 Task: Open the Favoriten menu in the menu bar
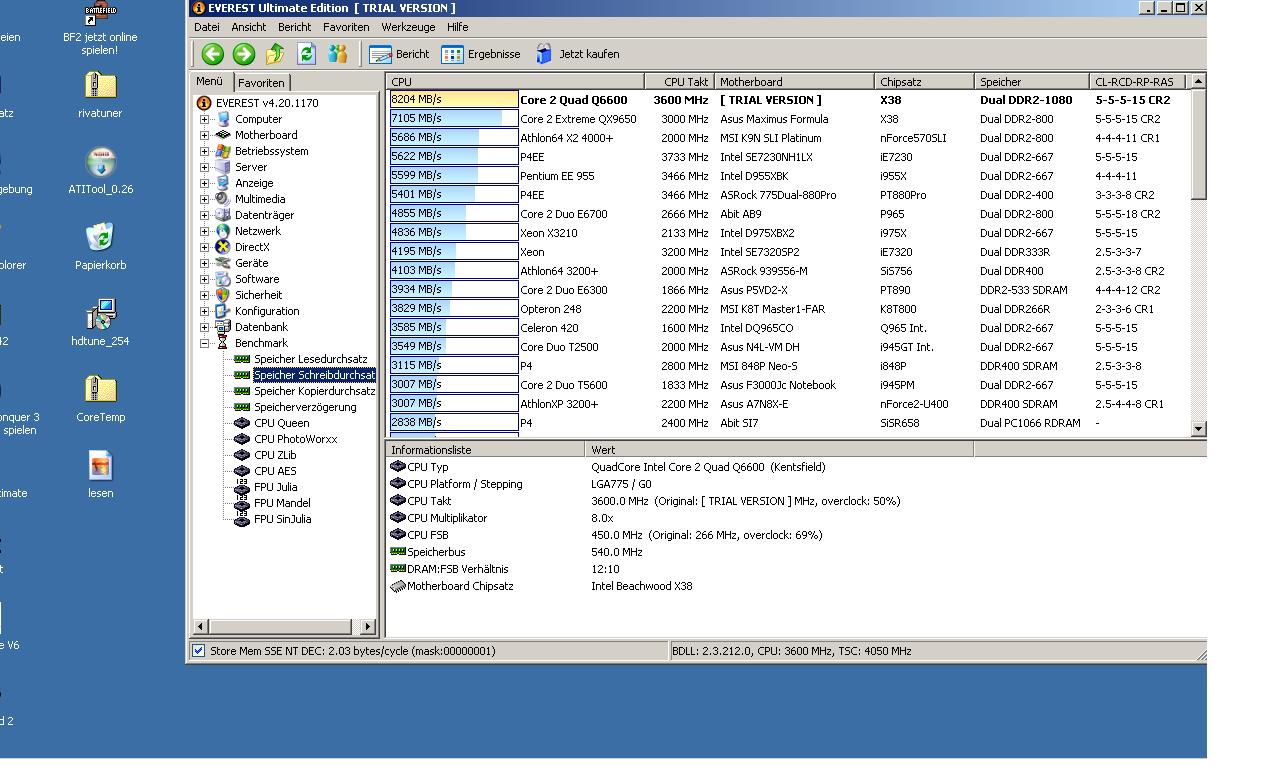pos(346,27)
